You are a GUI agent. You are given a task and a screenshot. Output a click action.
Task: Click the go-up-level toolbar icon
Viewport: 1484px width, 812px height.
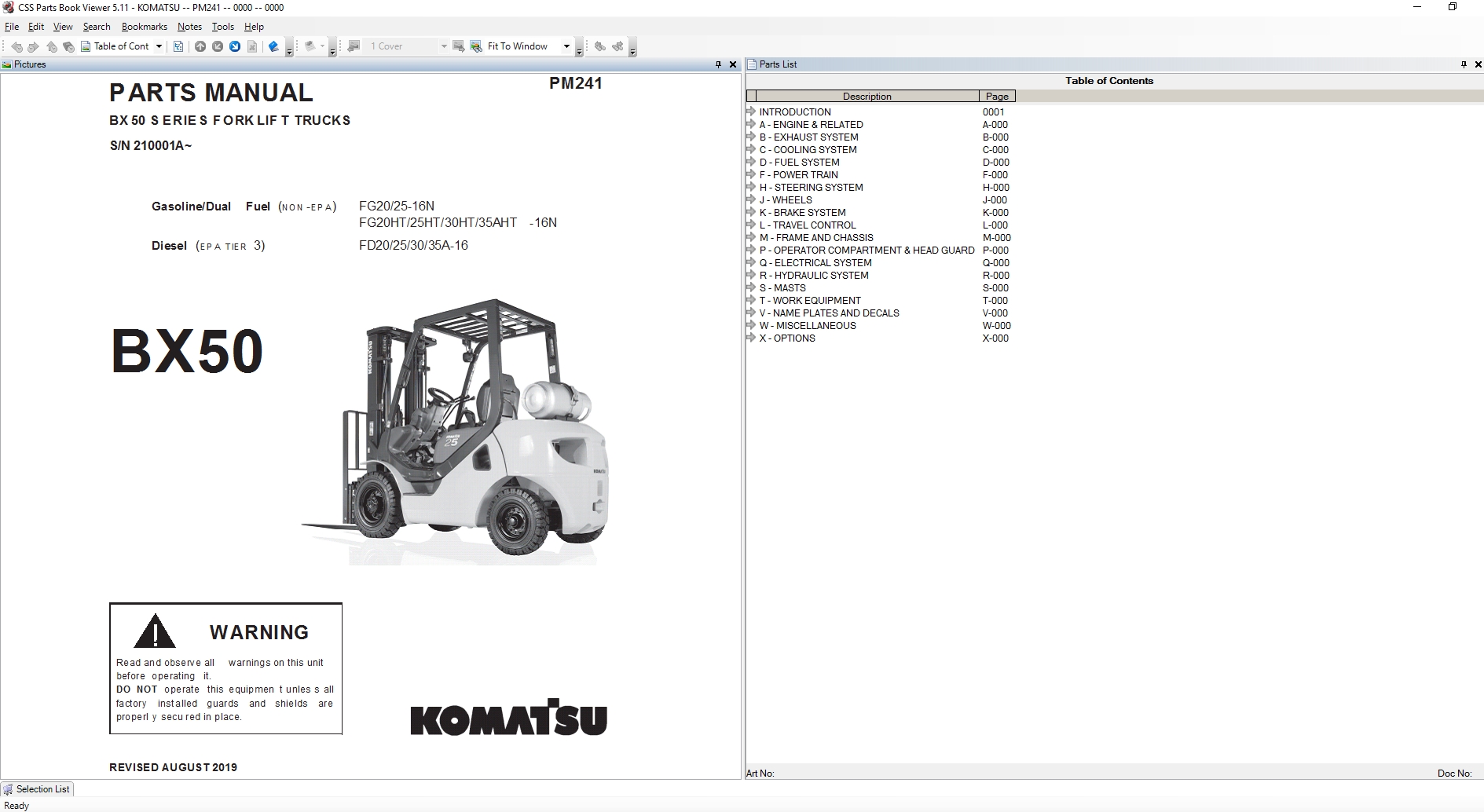[x=52, y=46]
